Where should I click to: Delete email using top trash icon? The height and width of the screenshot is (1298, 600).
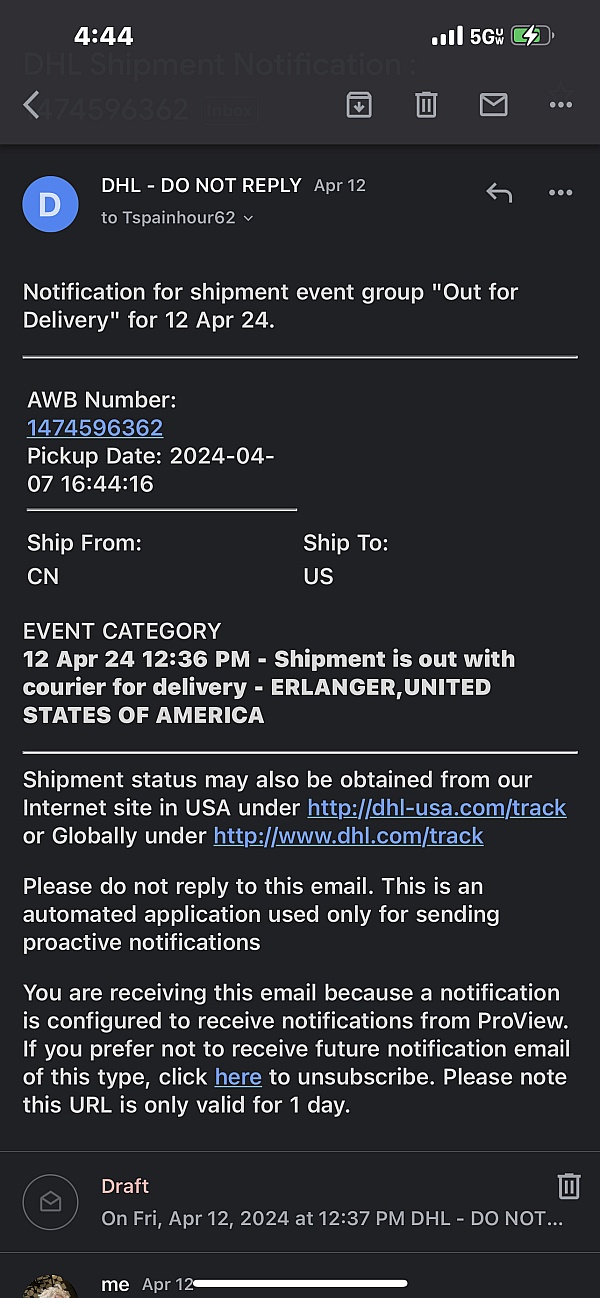426,104
